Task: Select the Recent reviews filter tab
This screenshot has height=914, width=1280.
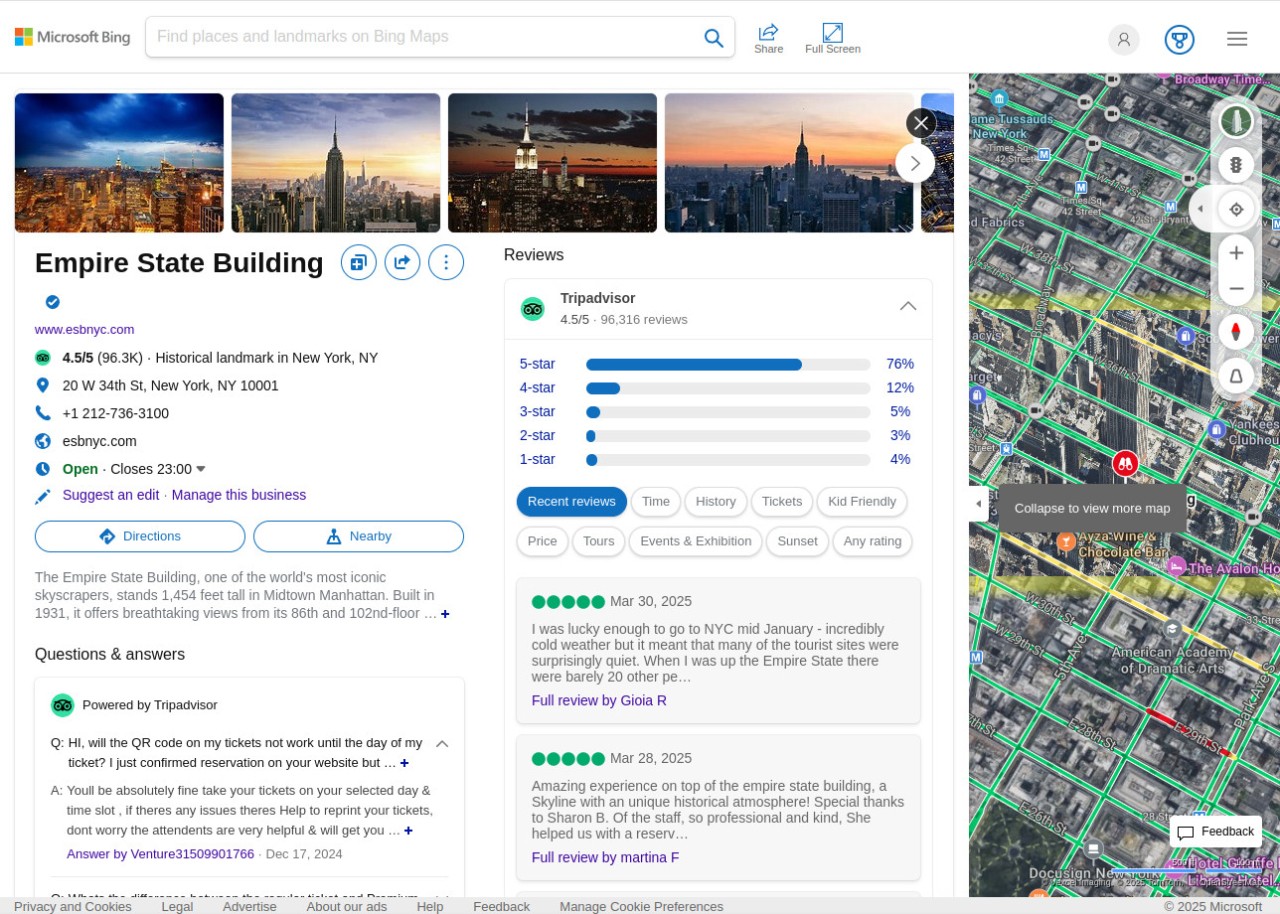Action: [x=571, y=501]
